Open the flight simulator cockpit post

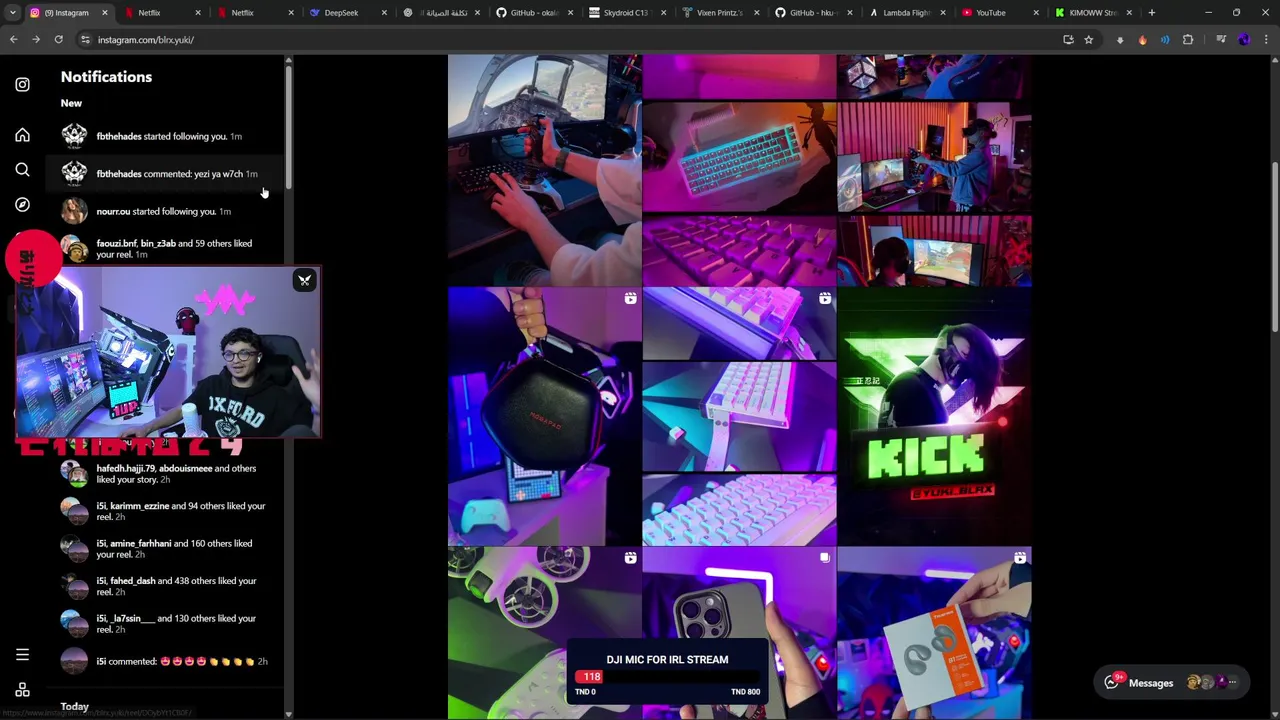(544, 170)
